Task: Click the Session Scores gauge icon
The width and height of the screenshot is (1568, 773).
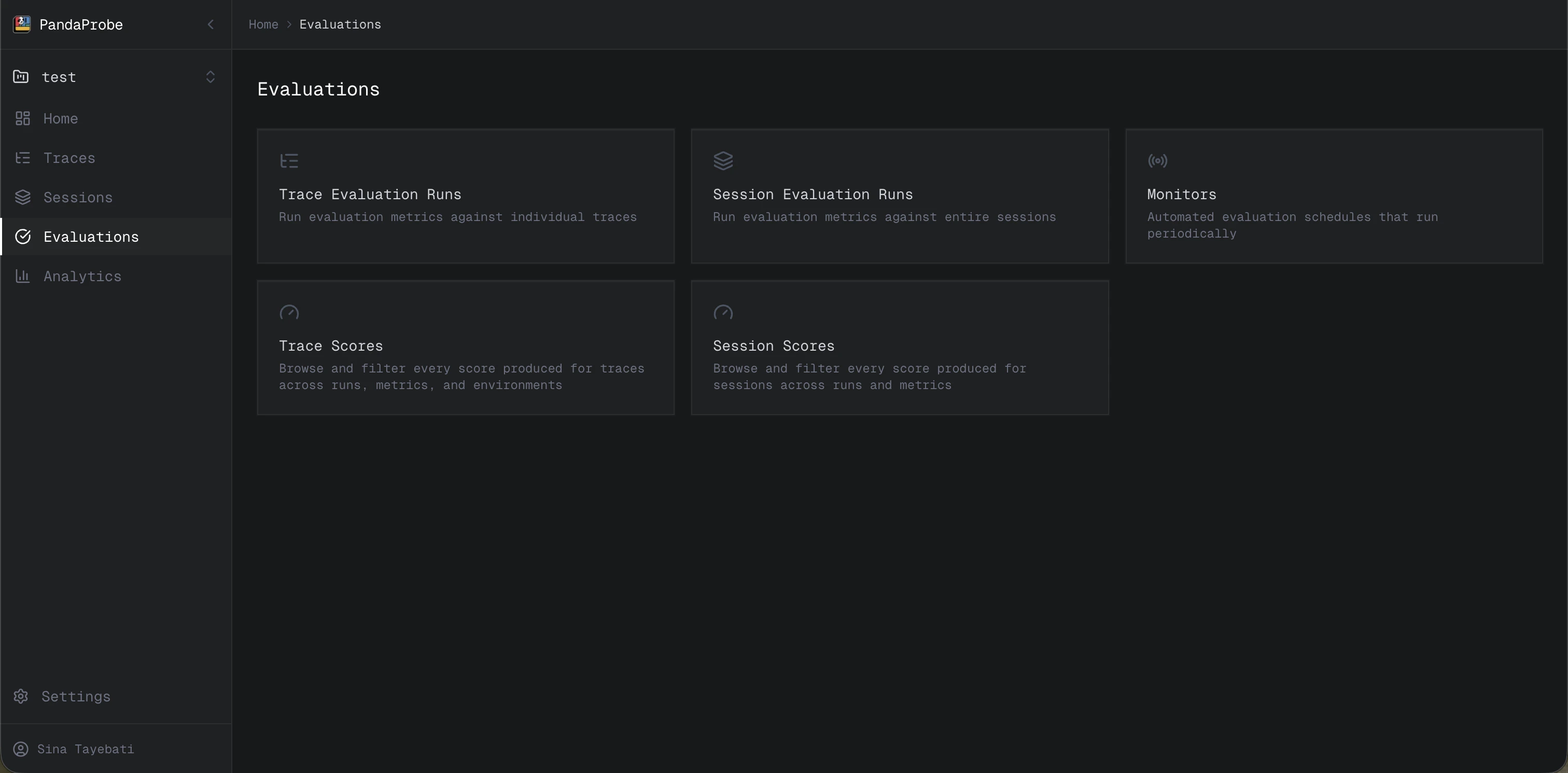Action: point(723,312)
